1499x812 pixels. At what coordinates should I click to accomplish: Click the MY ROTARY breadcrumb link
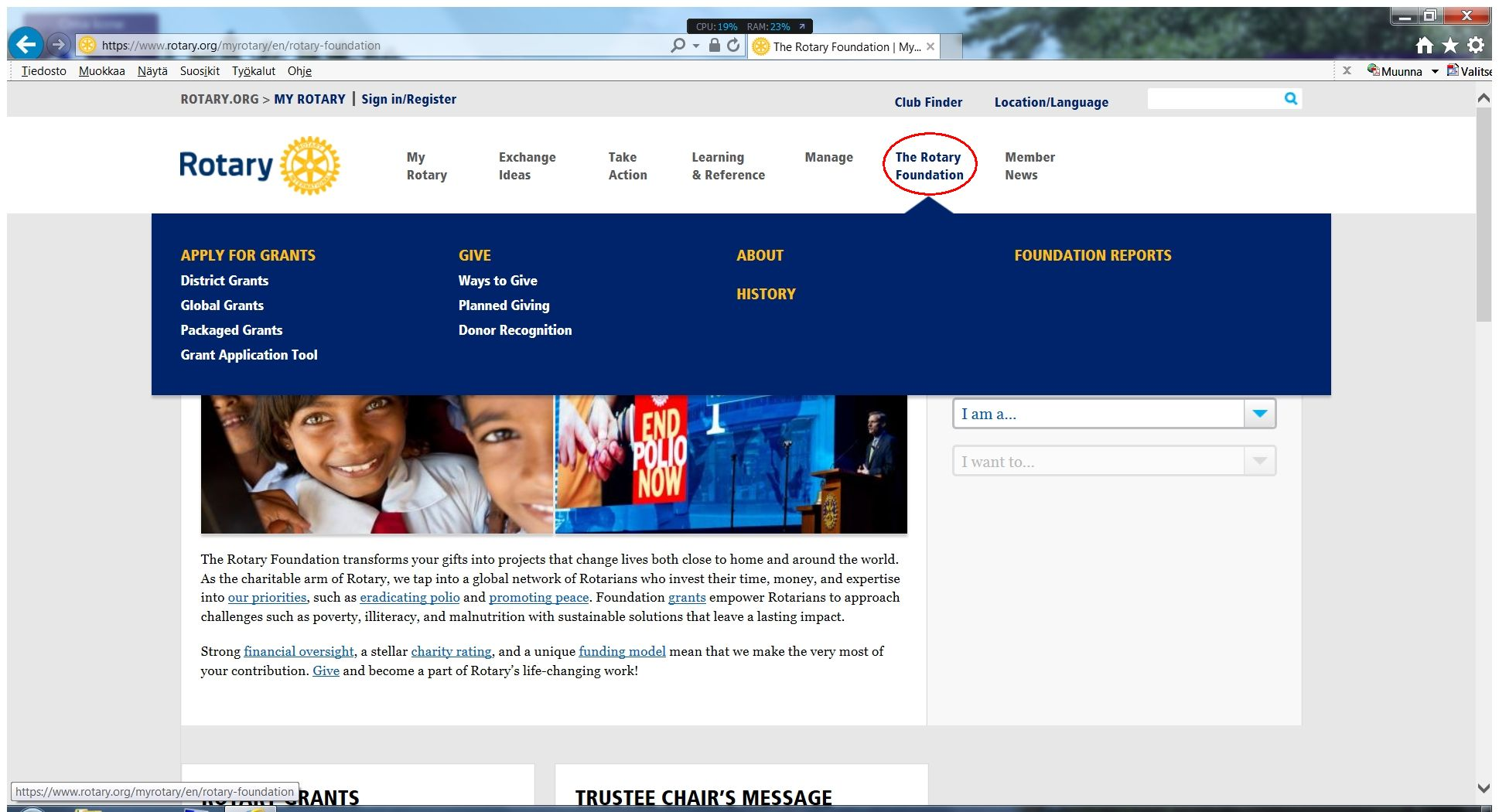pos(309,99)
